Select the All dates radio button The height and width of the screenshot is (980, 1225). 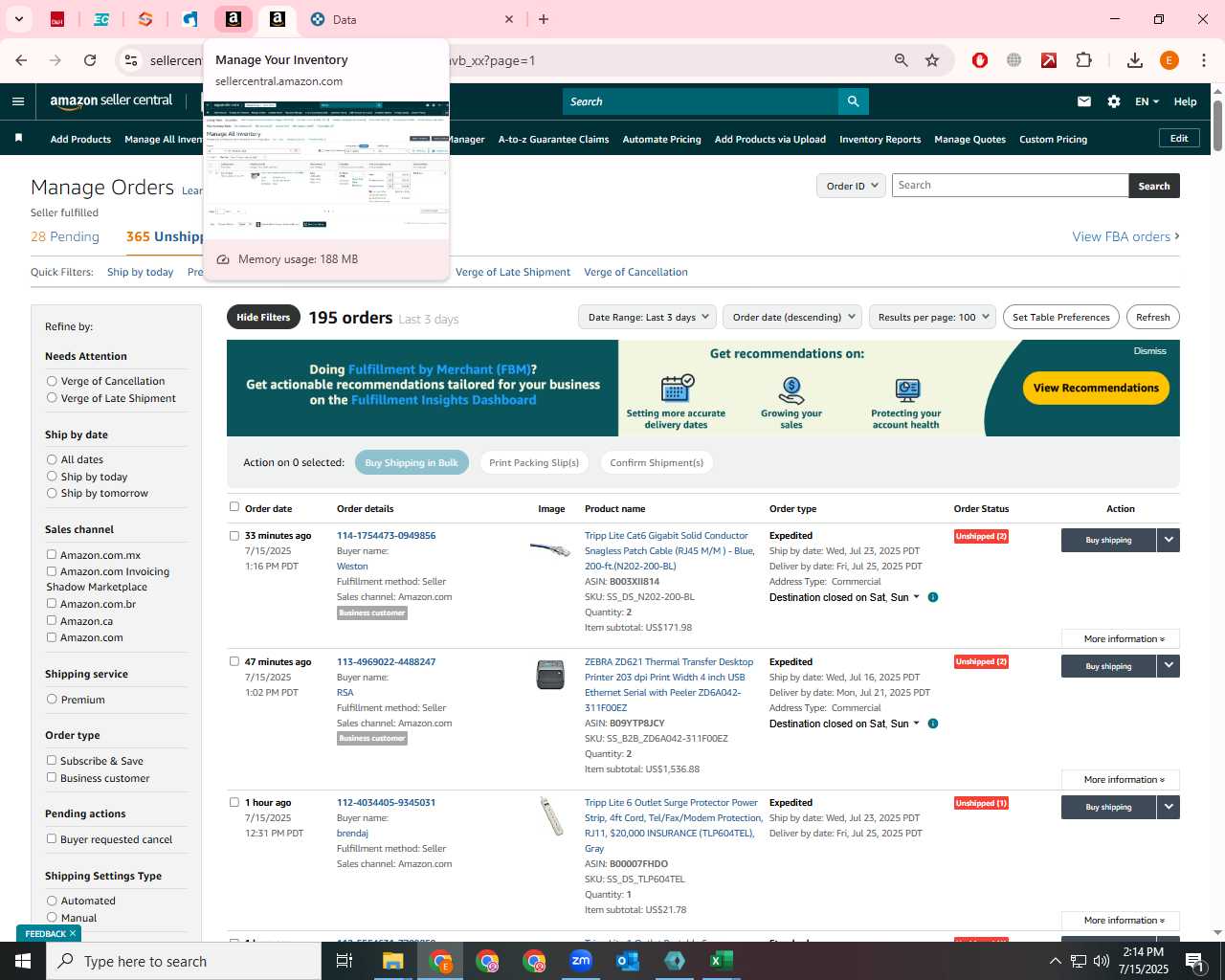(52, 459)
